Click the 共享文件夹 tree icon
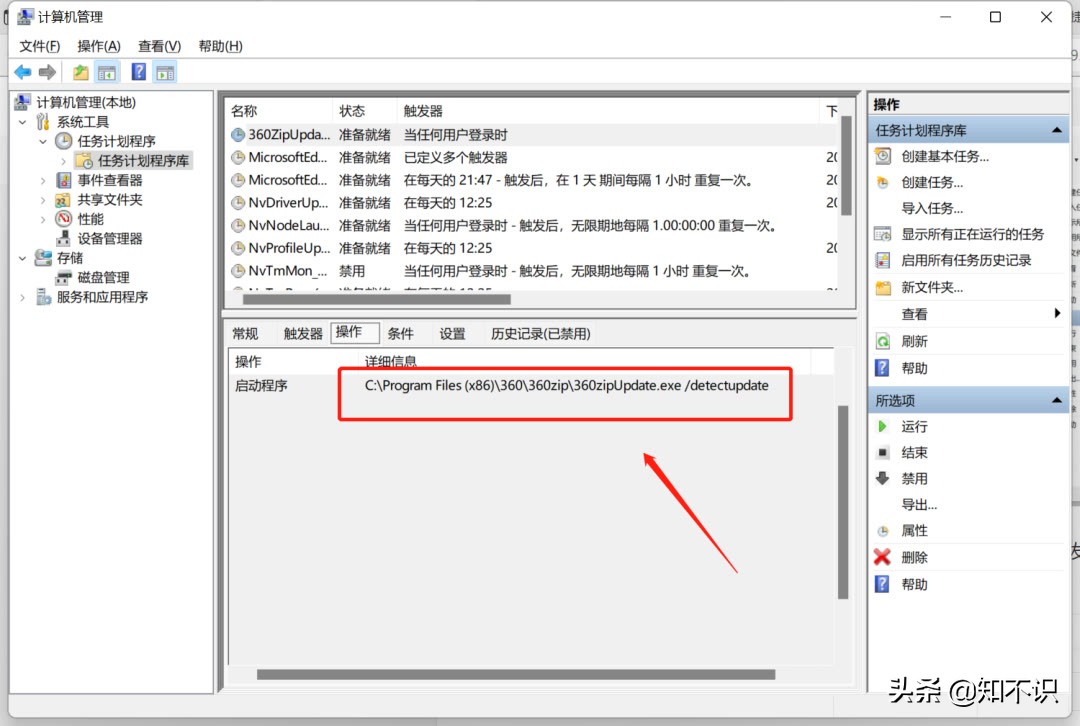1080x726 pixels. pos(63,200)
